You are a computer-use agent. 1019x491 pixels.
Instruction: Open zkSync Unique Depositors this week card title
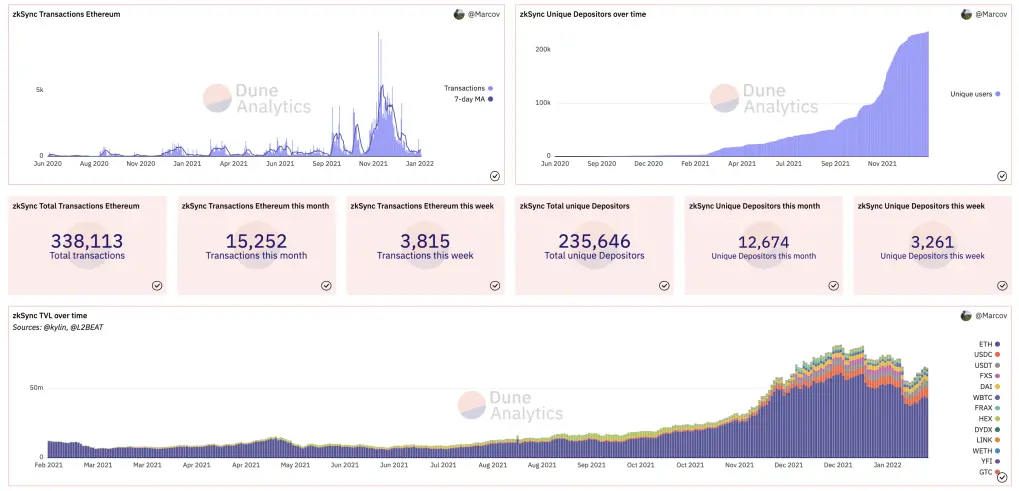click(921, 206)
